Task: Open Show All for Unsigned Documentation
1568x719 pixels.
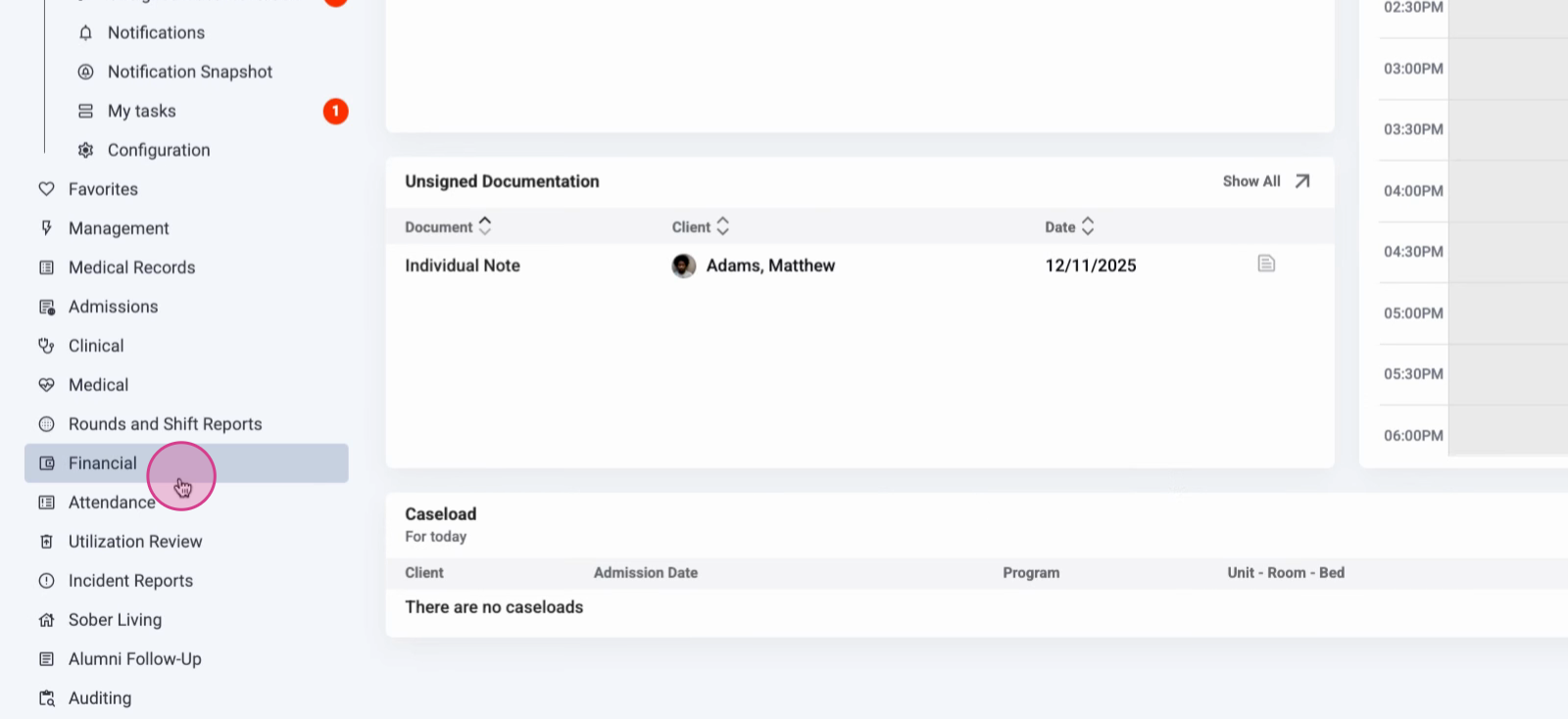Action: [1251, 180]
